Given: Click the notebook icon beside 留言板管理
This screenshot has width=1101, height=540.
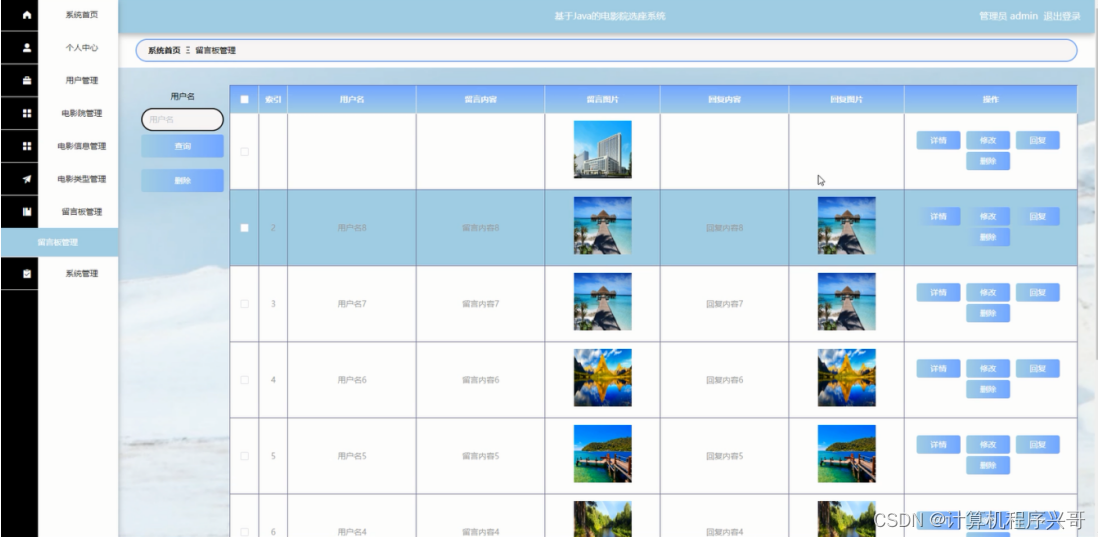Looking at the screenshot, I should click(x=27, y=211).
